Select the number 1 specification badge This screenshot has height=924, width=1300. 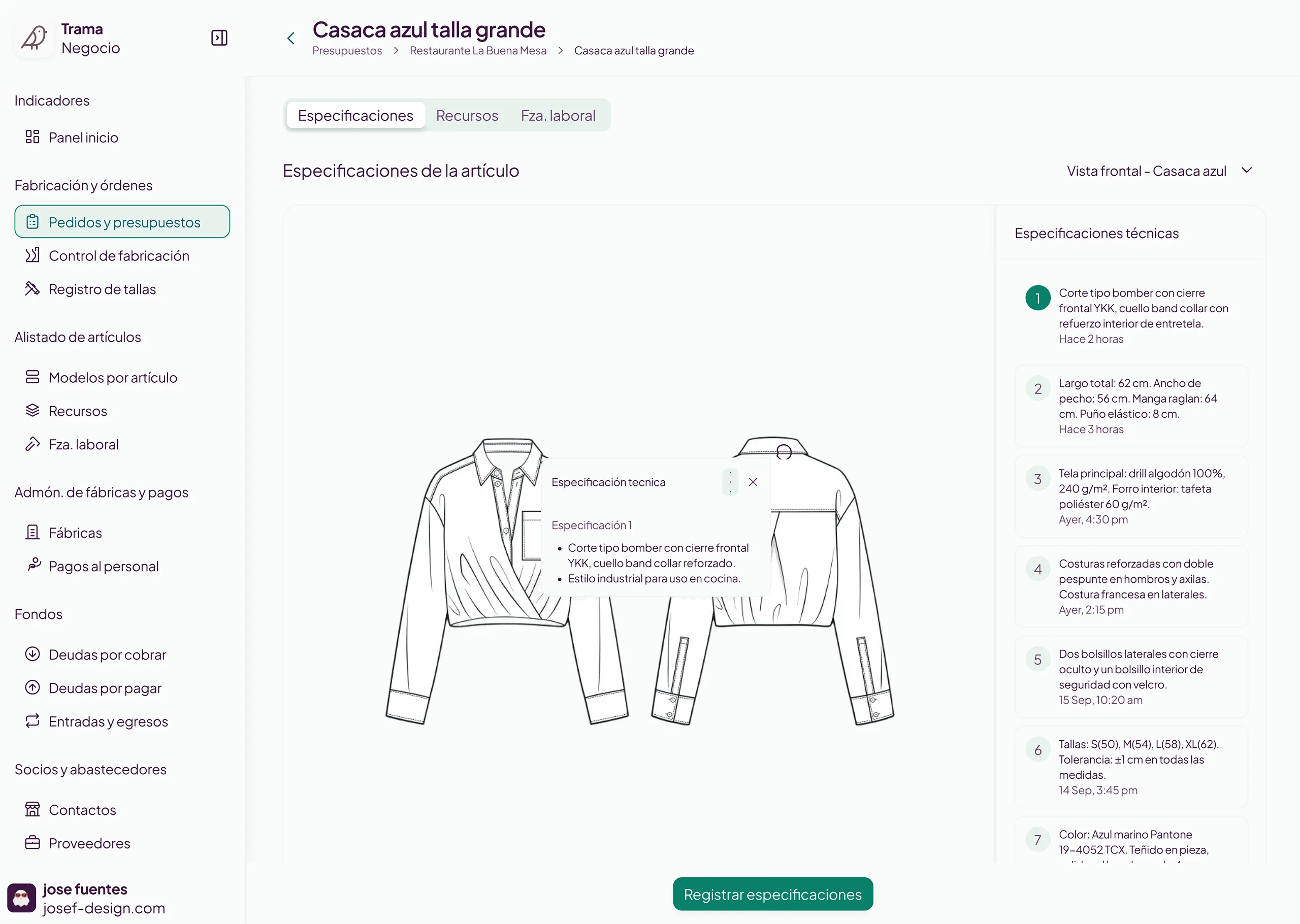click(x=1038, y=298)
